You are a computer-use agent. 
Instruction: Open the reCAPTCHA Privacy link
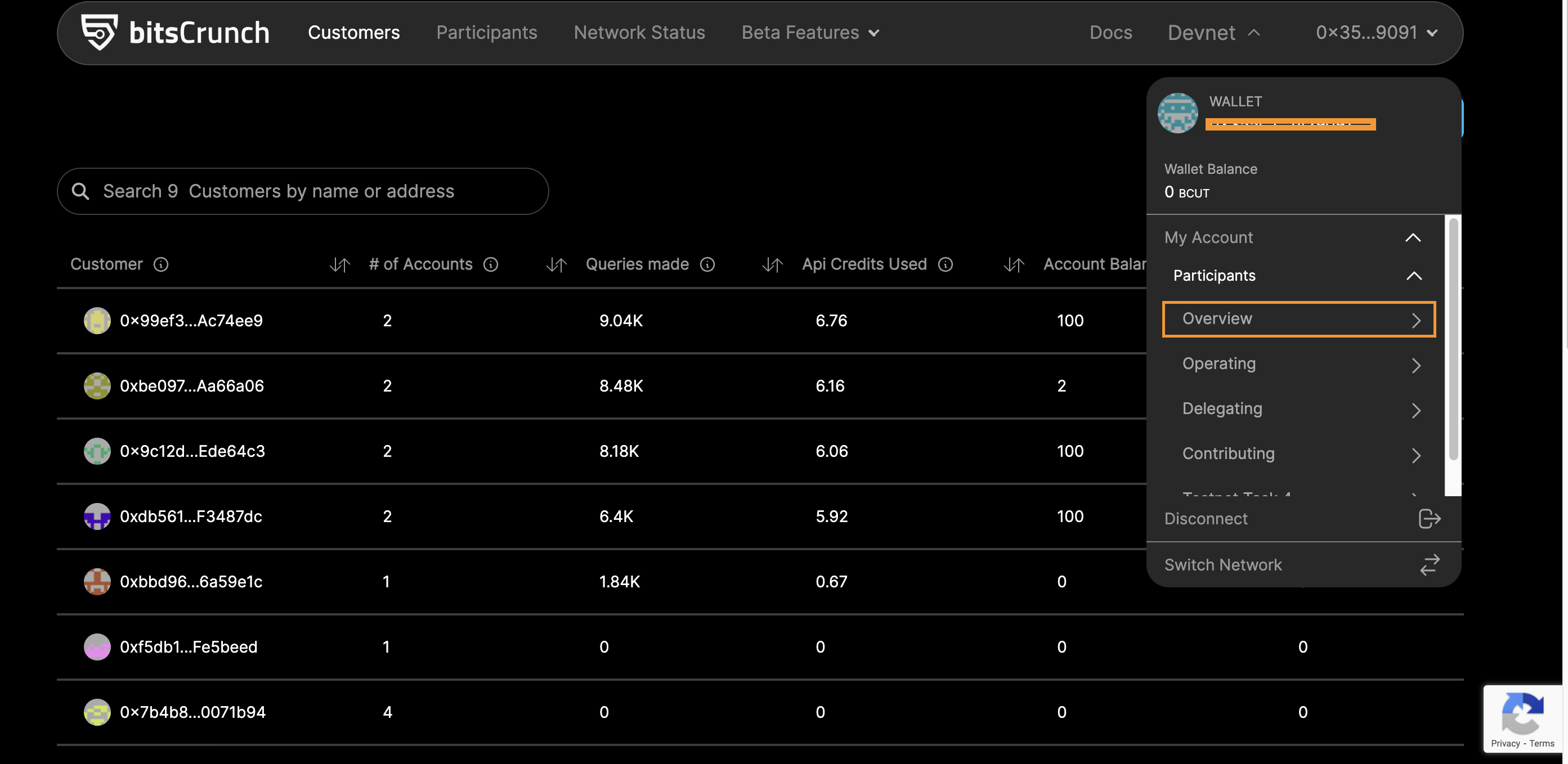click(1506, 743)
